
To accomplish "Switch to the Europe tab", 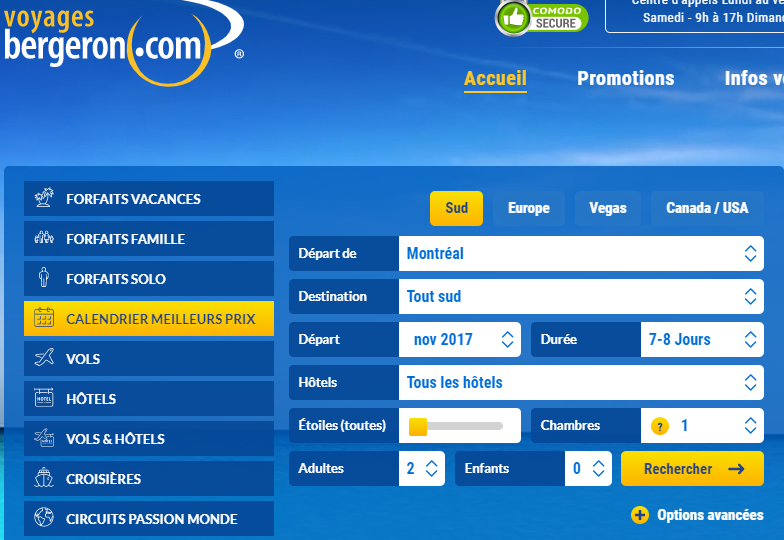I will [528, 208].
